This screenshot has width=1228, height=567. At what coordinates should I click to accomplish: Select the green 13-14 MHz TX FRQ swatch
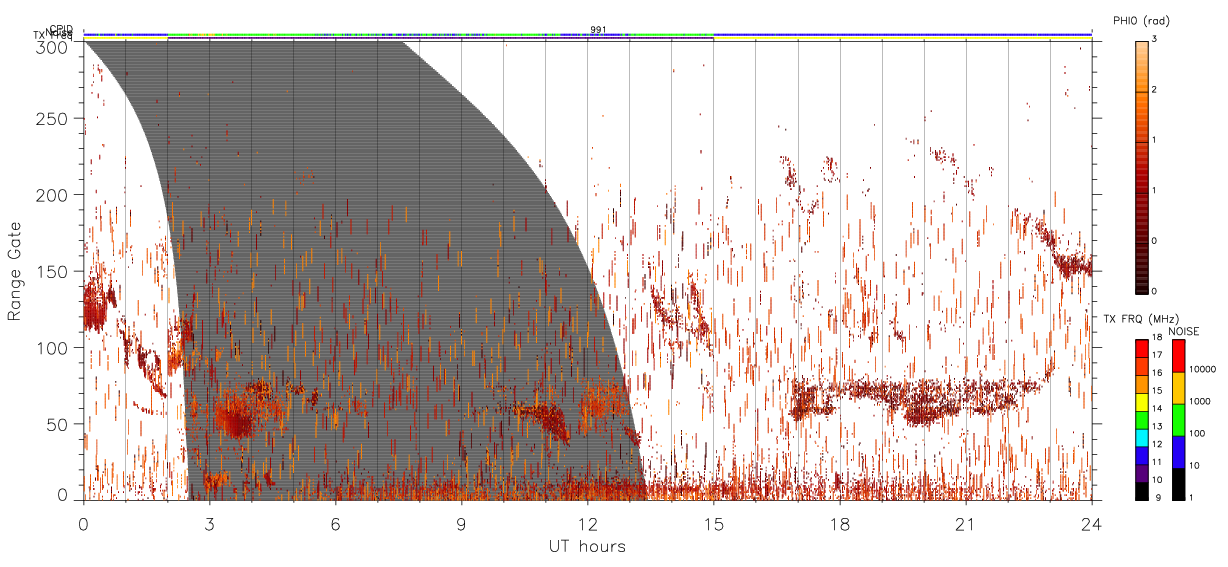[x=1141, y=420]
